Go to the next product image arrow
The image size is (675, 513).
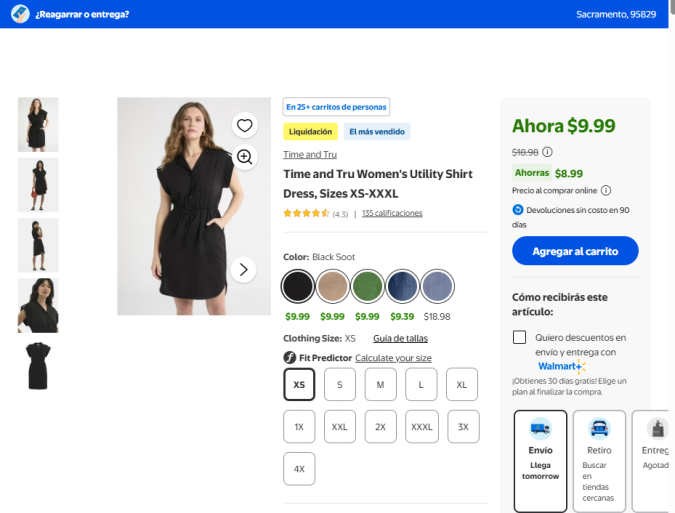click(x=244, y=270)
